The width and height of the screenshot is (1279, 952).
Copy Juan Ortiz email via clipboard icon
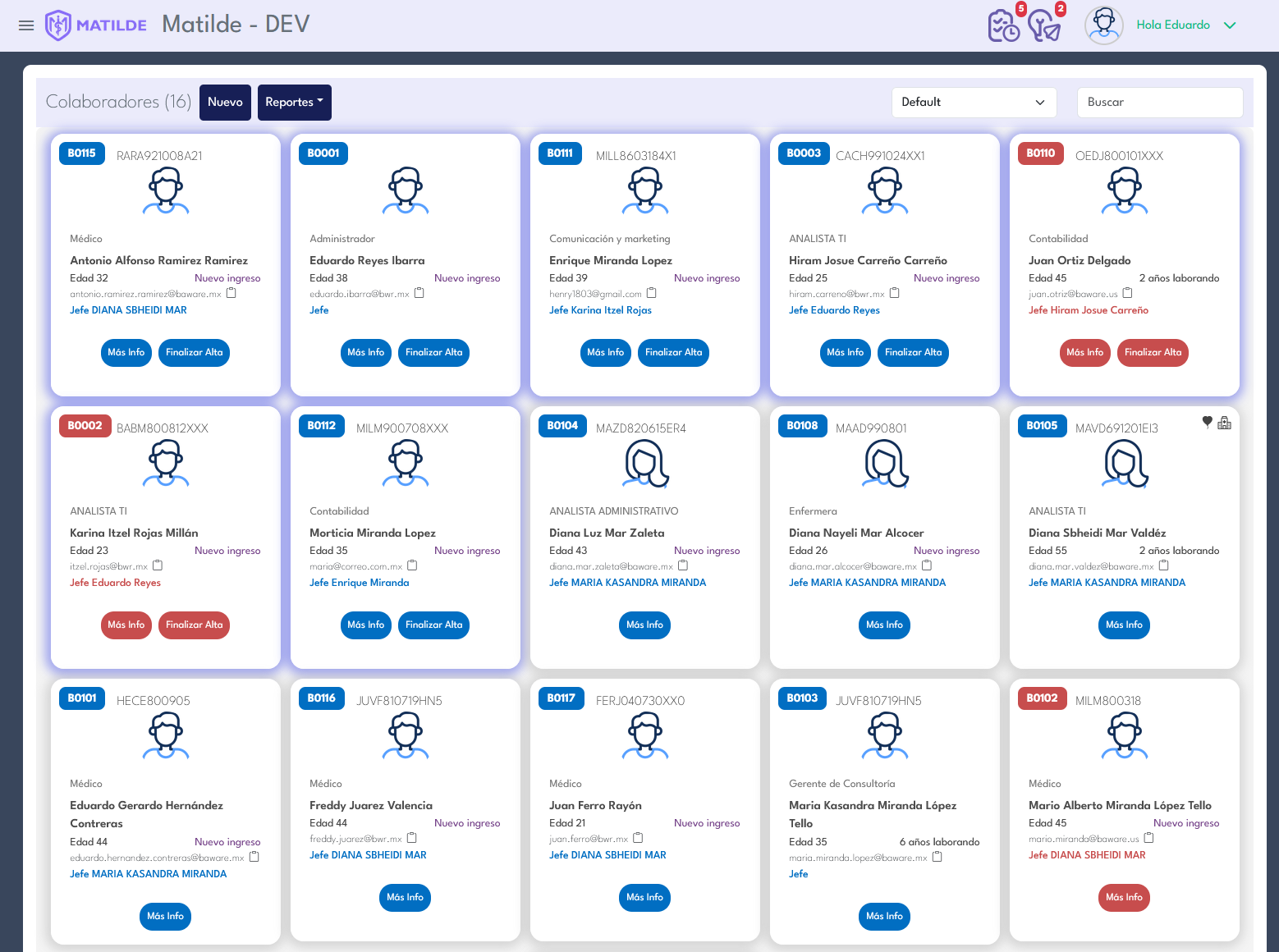coord(1128,293)
